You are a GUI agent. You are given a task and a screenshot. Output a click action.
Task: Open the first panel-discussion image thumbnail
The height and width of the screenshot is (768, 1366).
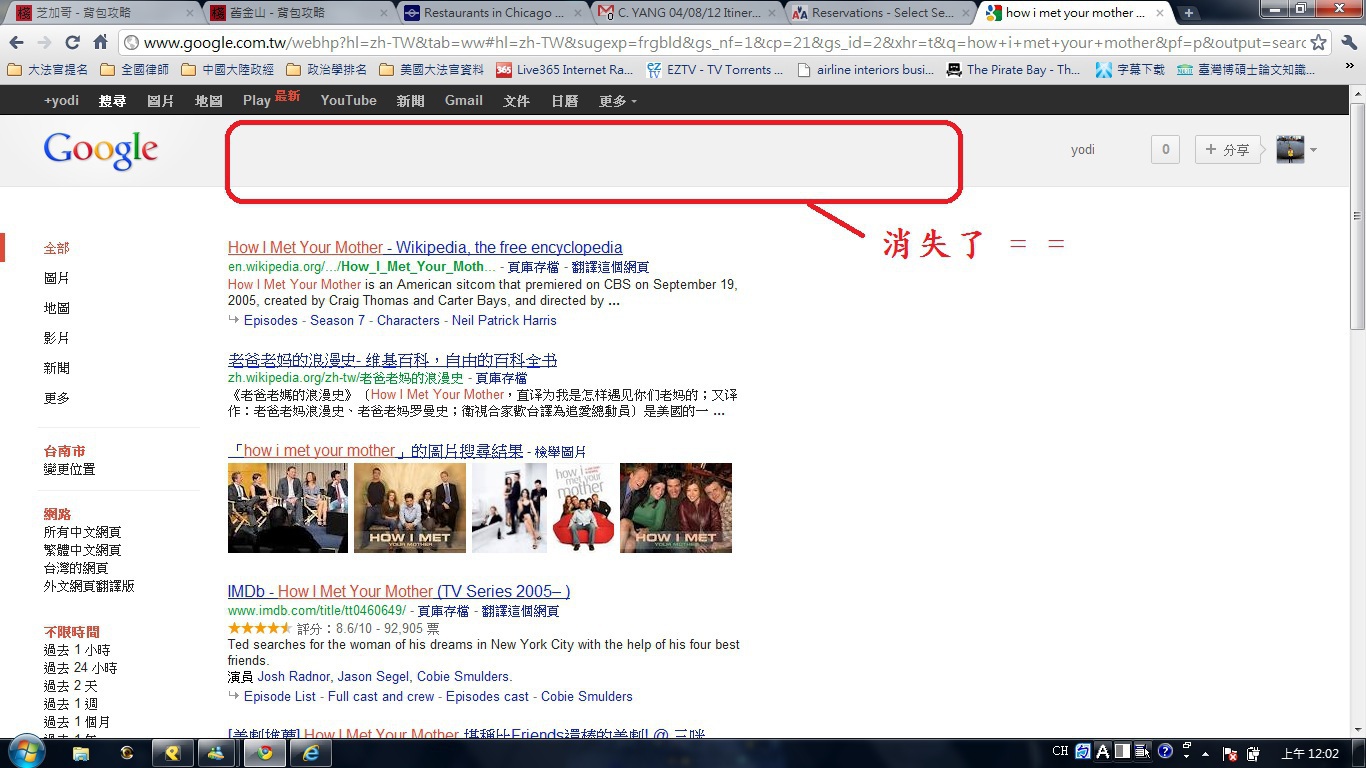[288, 508]
